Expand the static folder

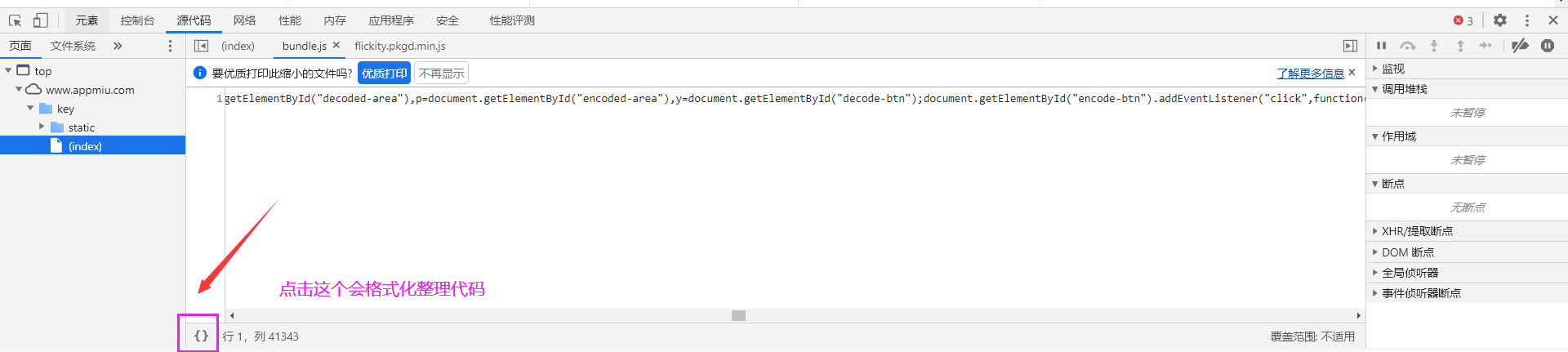(x=42, y=127)
